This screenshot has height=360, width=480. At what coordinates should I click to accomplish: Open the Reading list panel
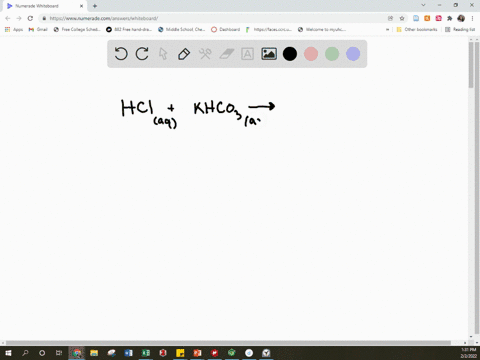point(460,29)
